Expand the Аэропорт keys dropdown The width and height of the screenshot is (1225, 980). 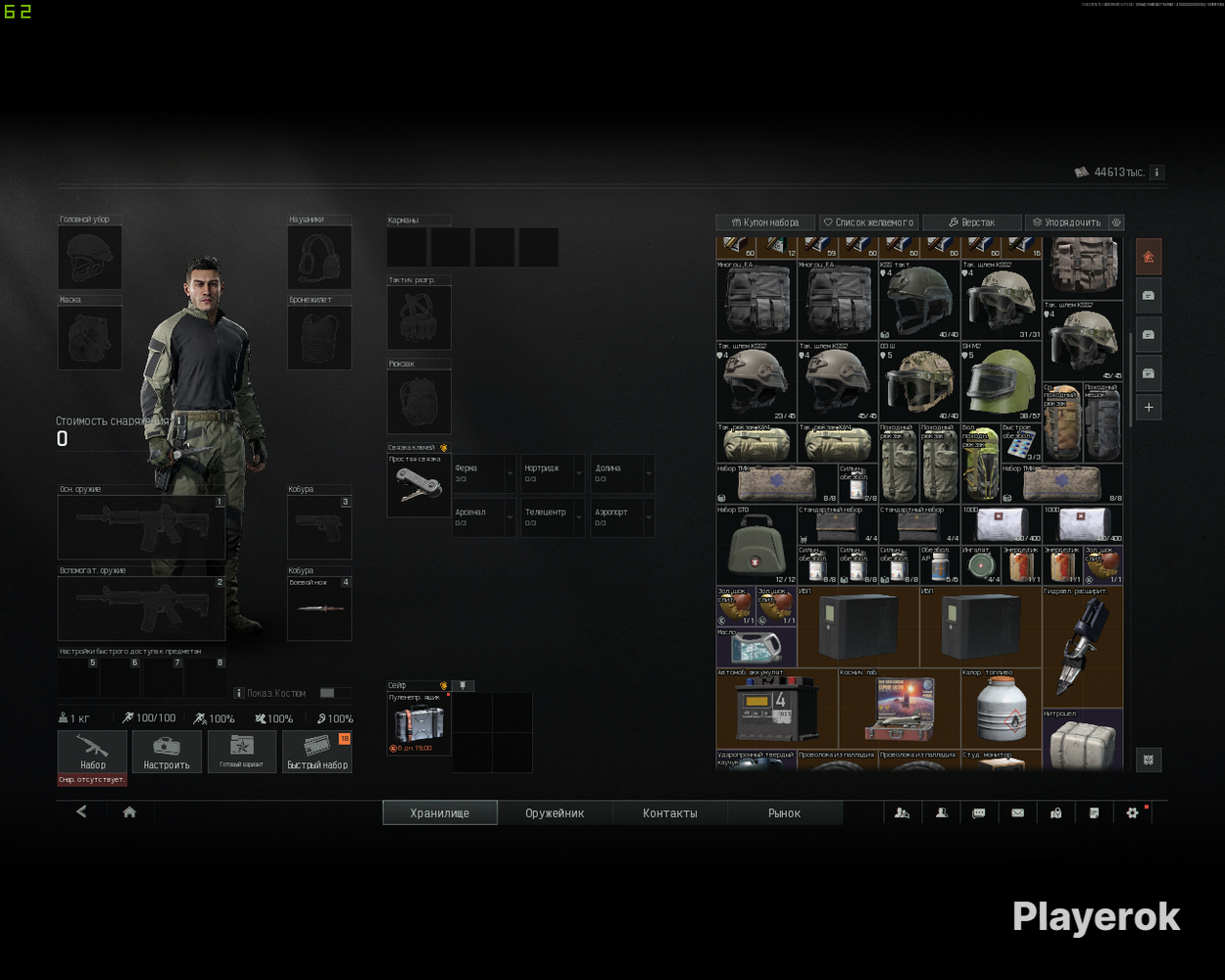click(x=649, y=517)
